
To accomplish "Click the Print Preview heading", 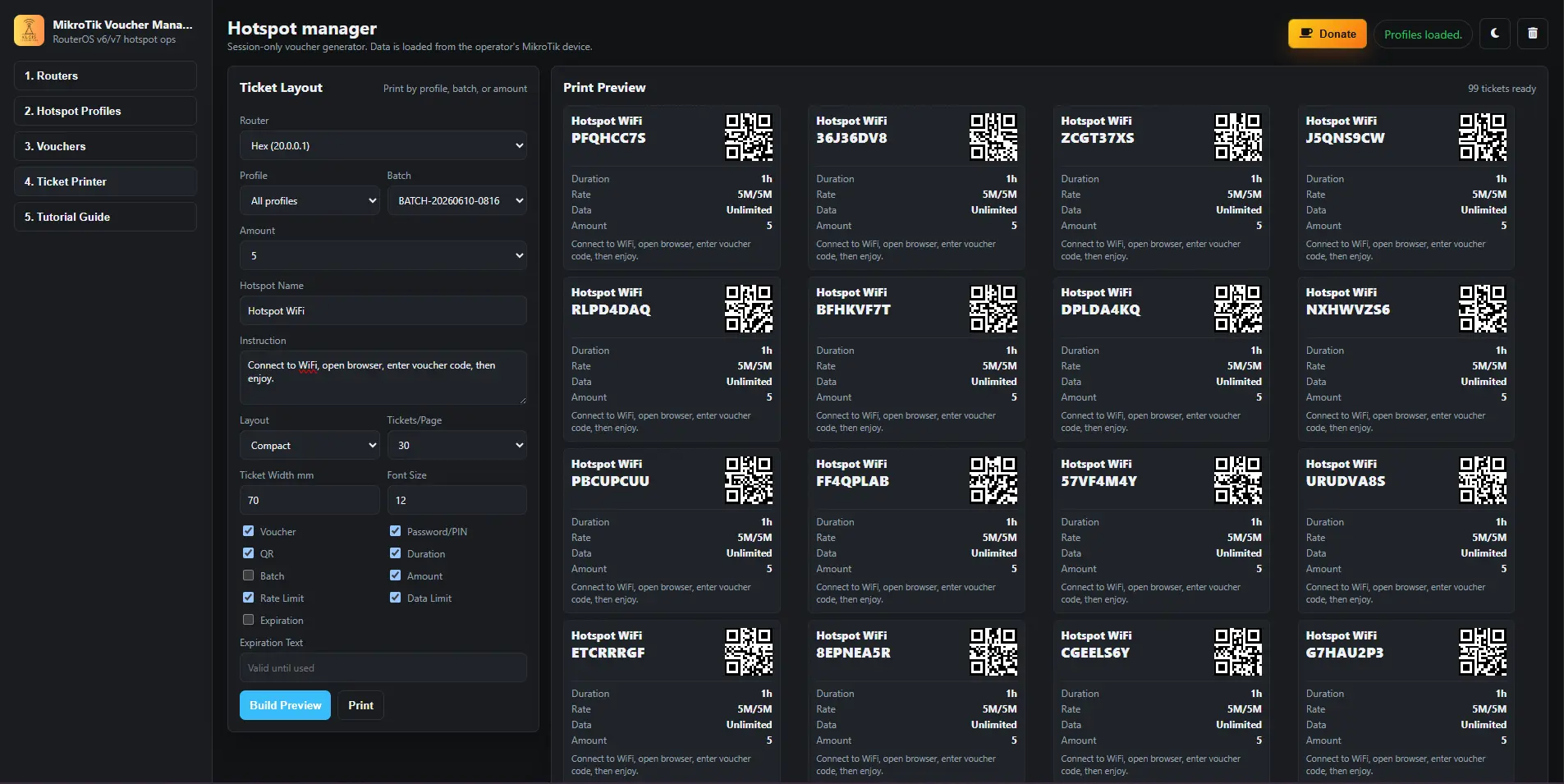I will (x=604, y=88).
